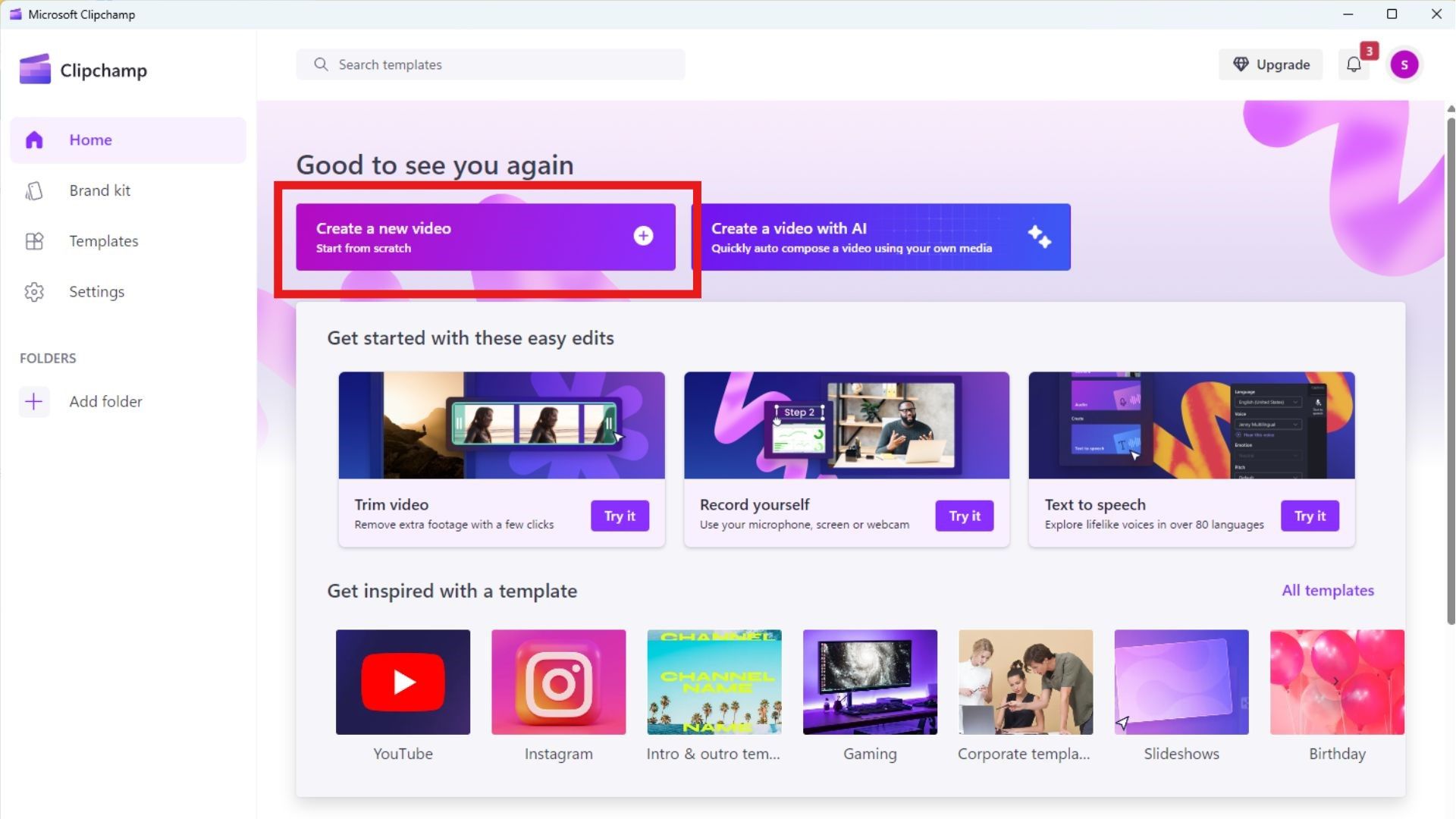
Task: Open the YouTube template thumbnail
Action: (403, 682)
